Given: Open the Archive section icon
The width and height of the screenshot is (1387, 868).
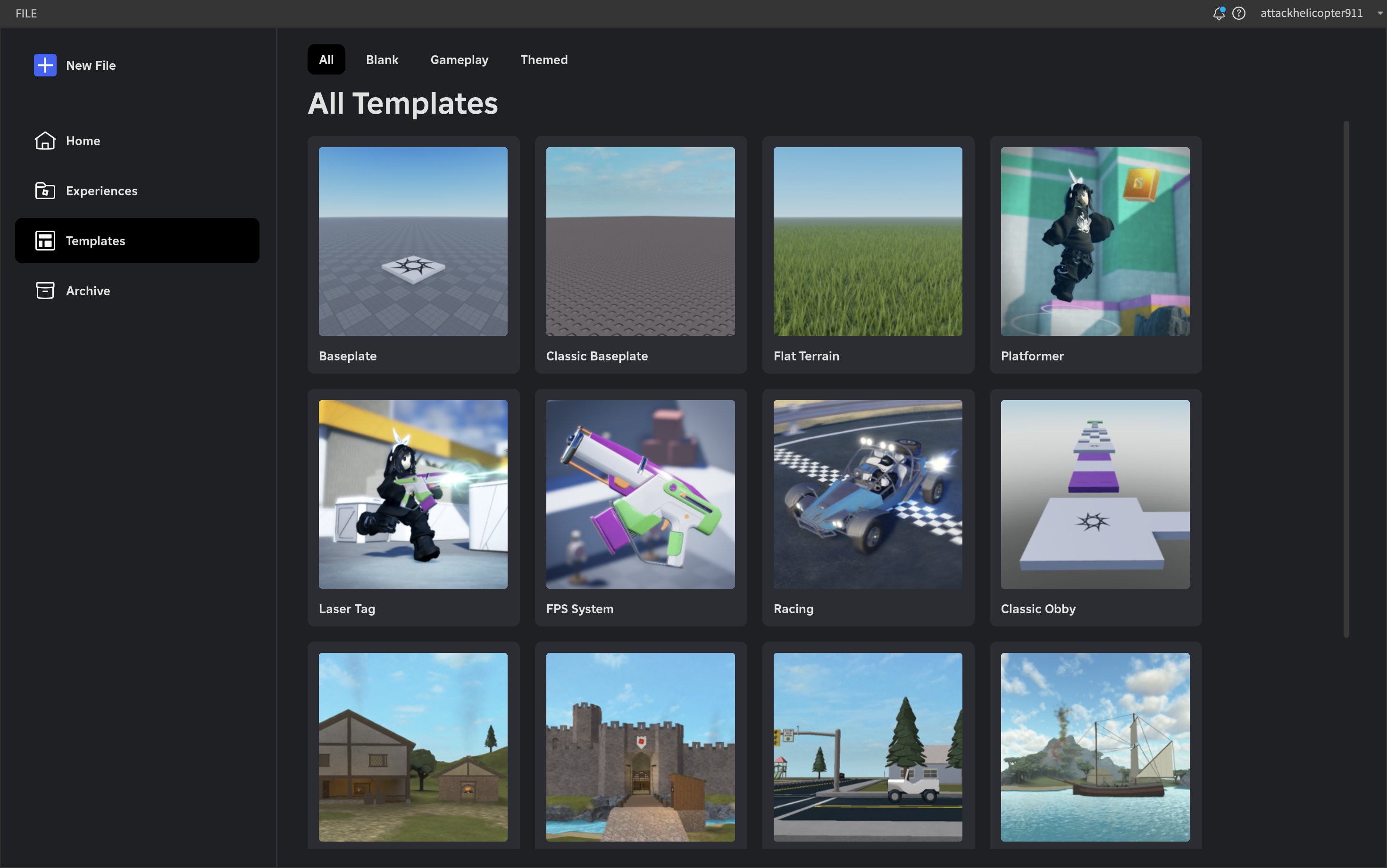Looking at the screenshot, I should [45, 291].
